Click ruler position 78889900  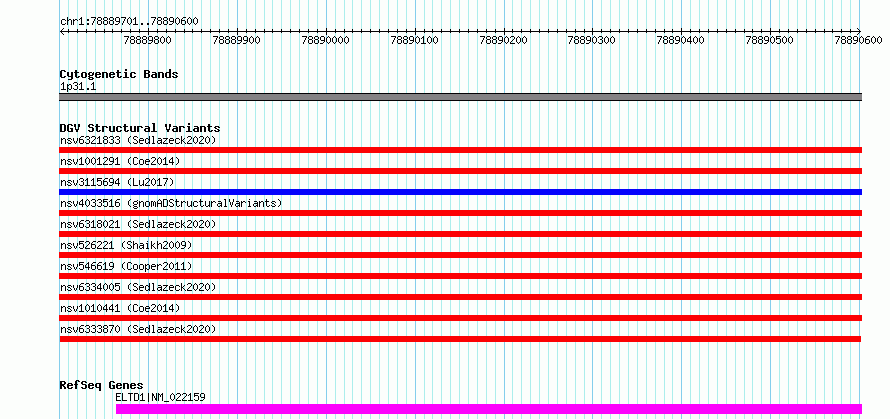[237, 40]
